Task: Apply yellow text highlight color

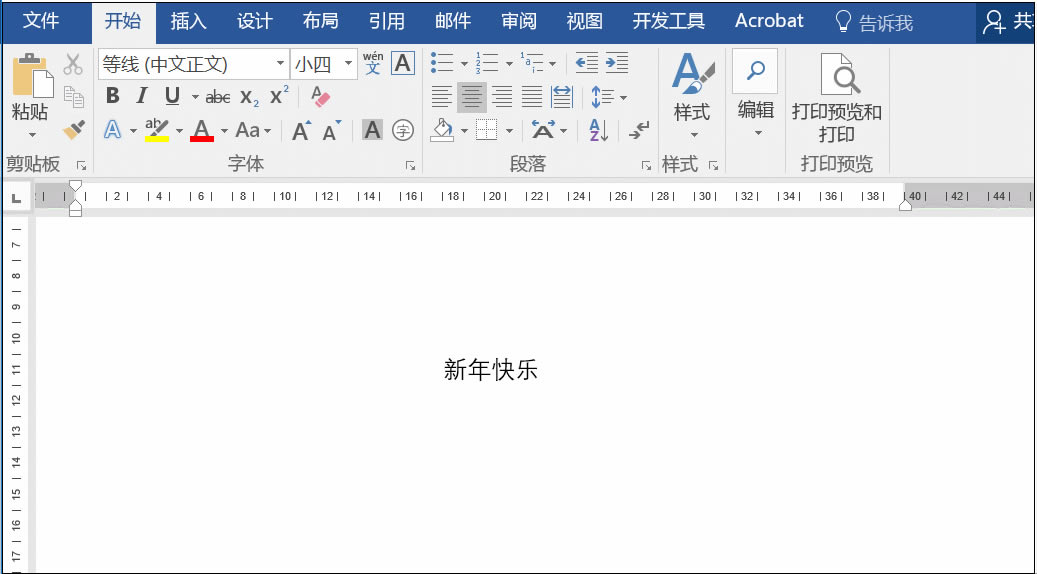Action: (157, 130)
